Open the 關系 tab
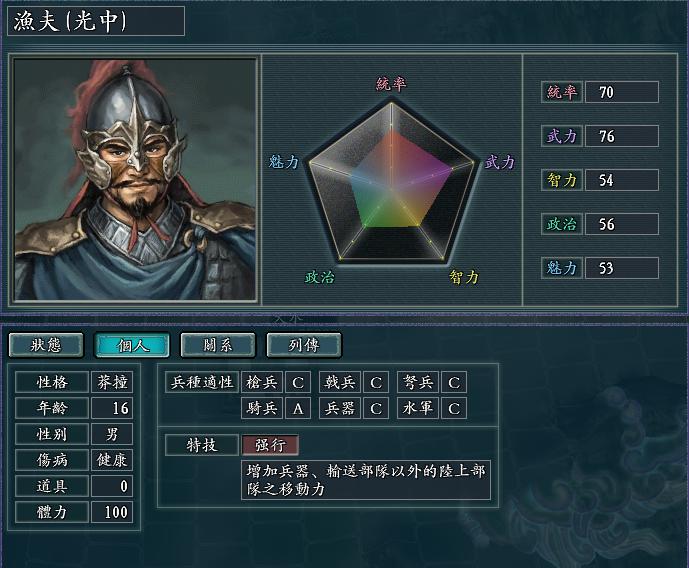 click(218, 345)
